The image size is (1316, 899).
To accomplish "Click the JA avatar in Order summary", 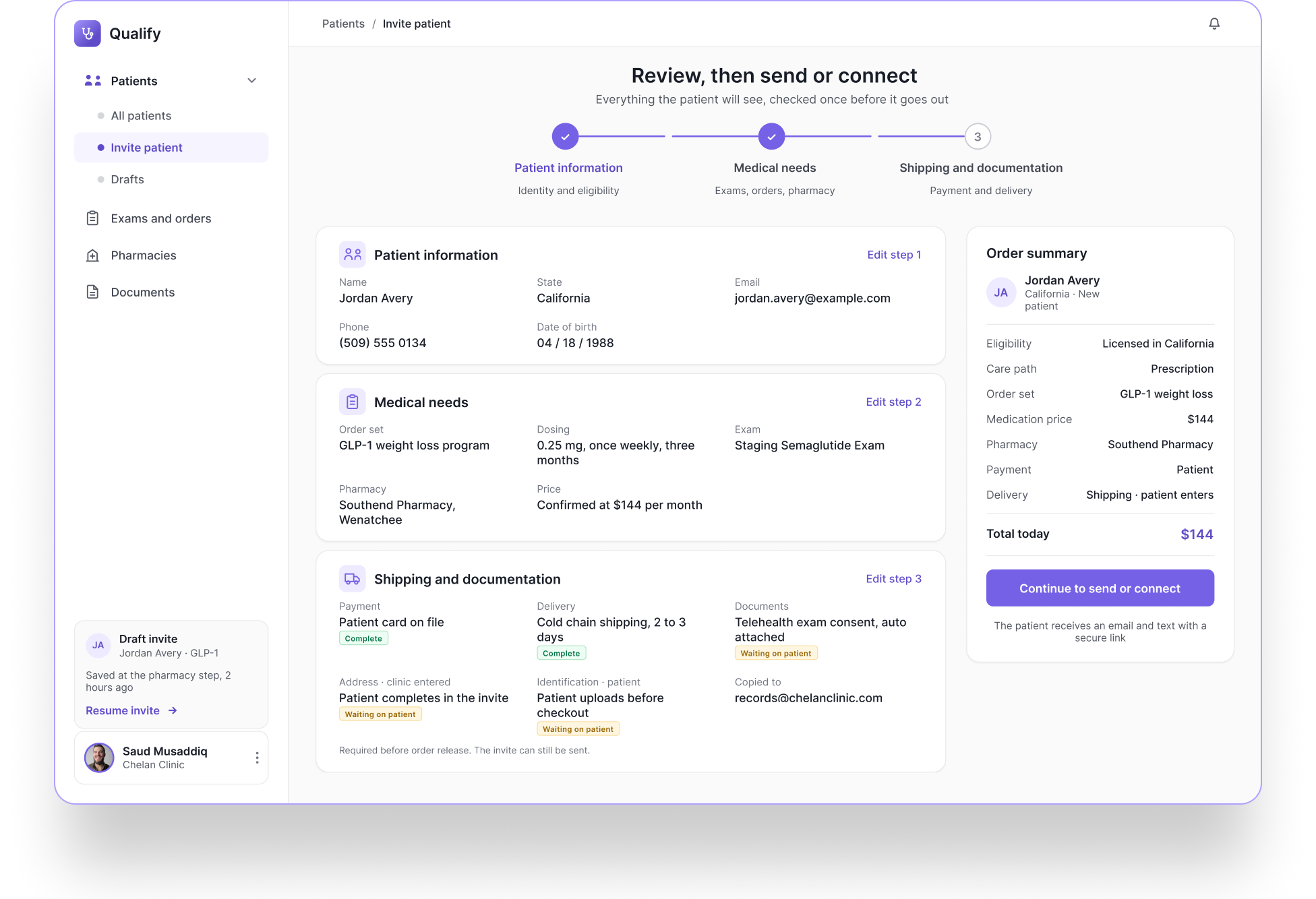I will 1001,292.
